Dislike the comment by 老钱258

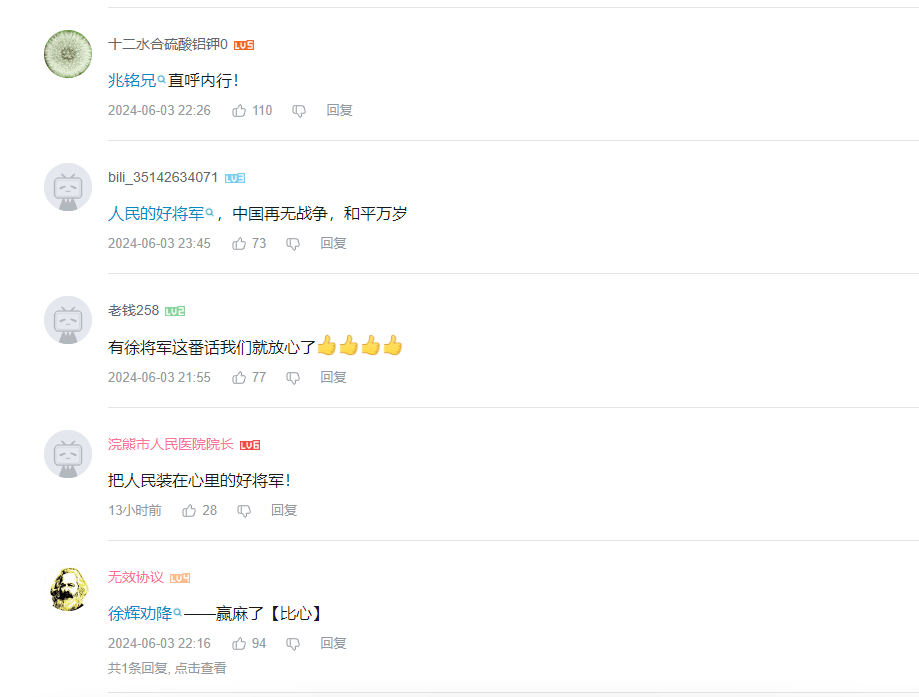pos(293,378)
